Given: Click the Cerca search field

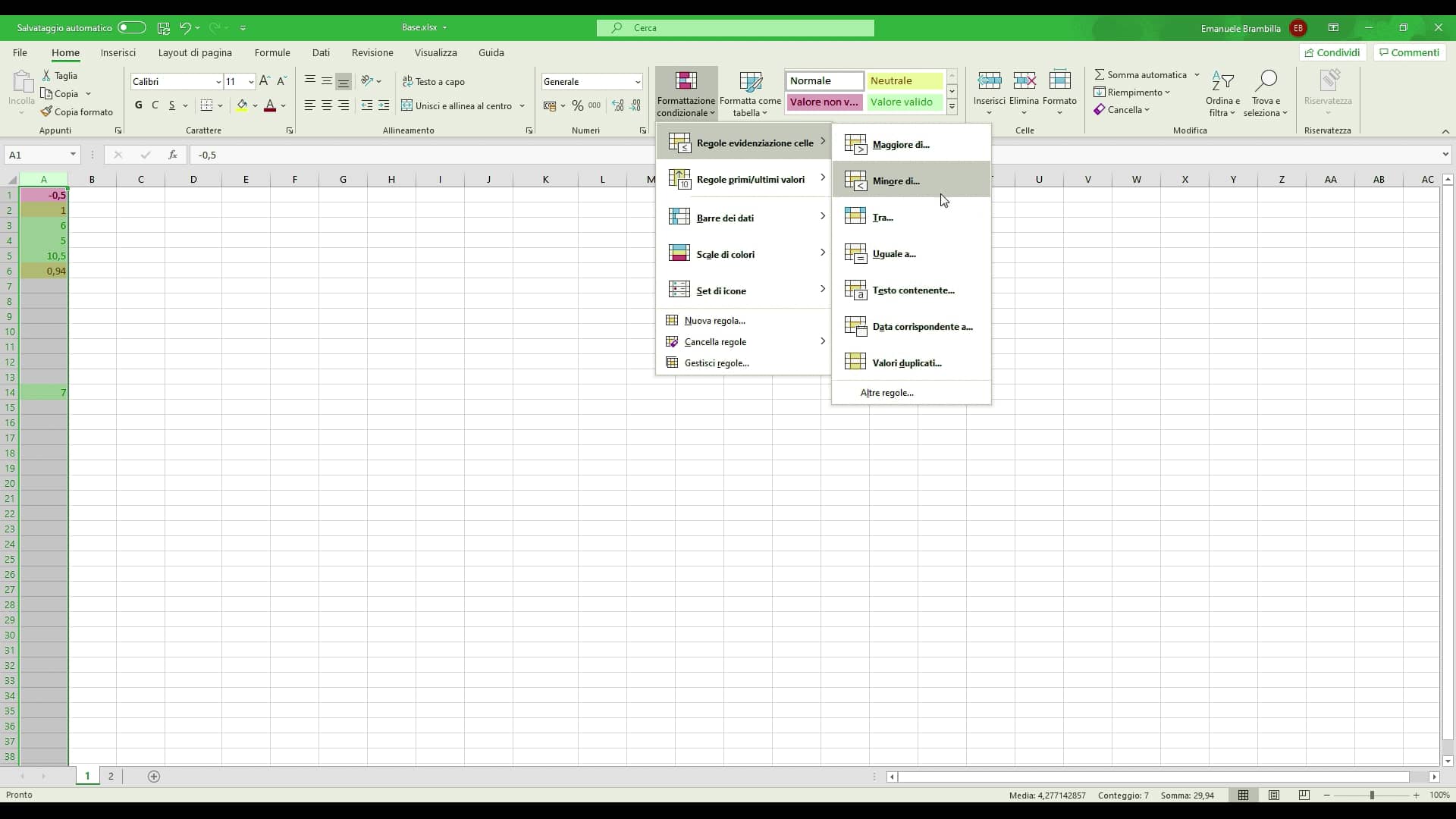Looking at the screenshot, I should click(736, 28).
